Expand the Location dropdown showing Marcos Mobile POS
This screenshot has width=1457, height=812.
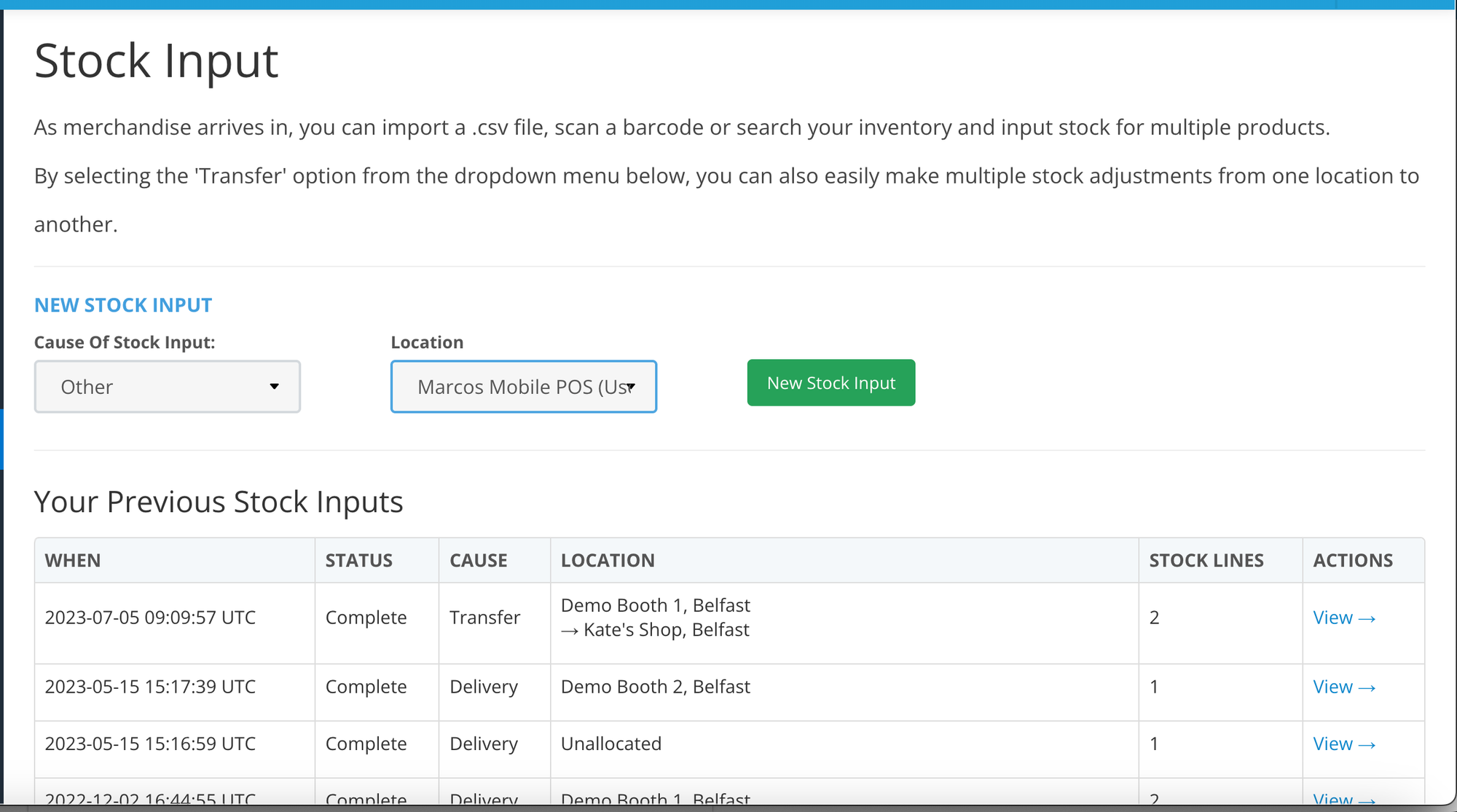pyautogui.click(x=523, y=387)
